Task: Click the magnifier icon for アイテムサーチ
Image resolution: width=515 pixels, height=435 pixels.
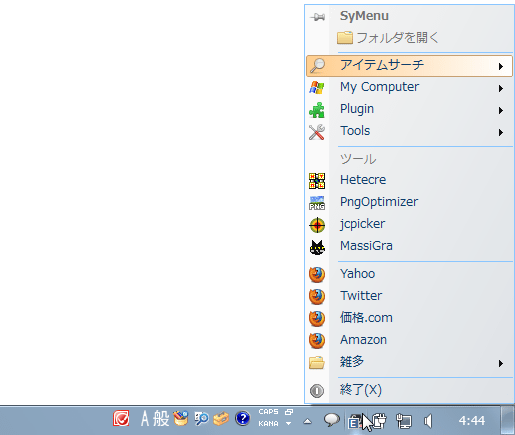Action: [x=317, y=65]
